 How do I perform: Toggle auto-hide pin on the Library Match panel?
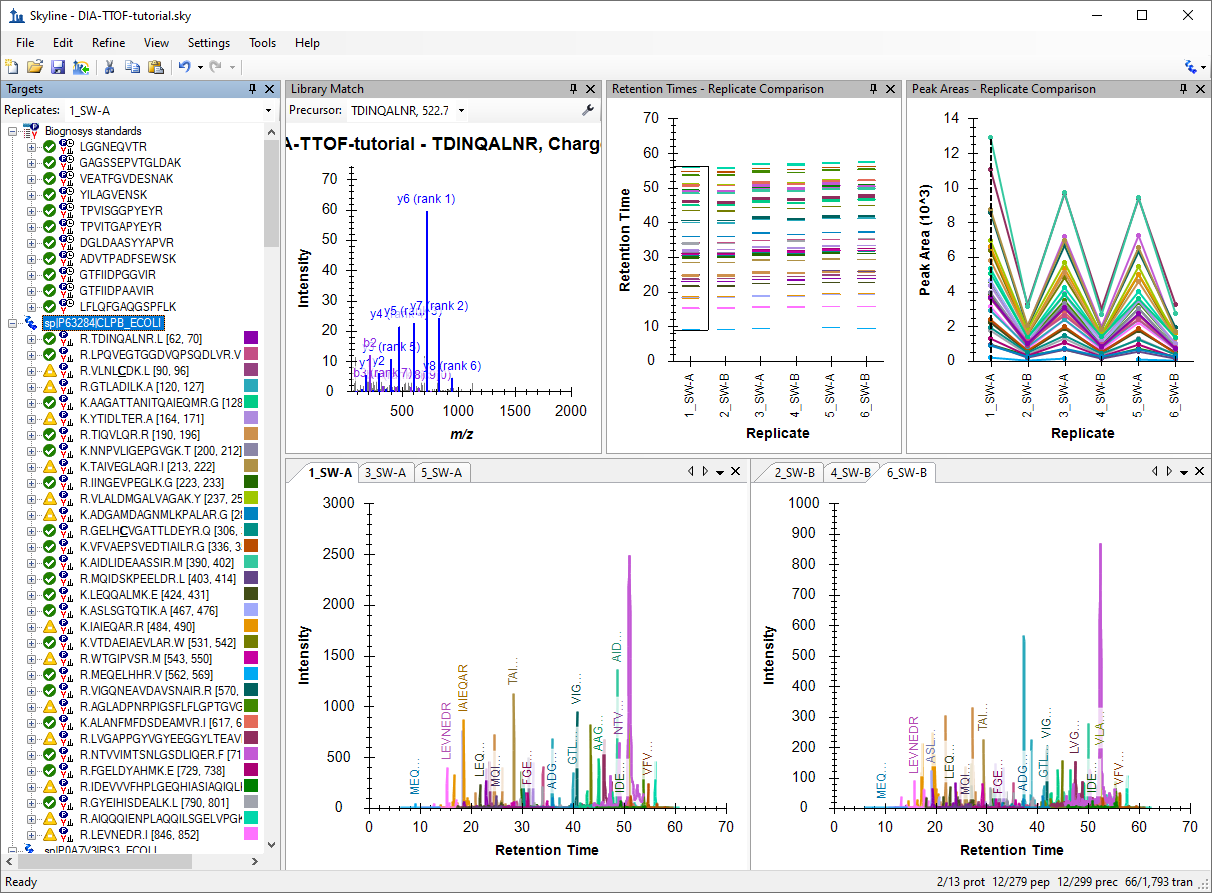click(x=574, y=89)
